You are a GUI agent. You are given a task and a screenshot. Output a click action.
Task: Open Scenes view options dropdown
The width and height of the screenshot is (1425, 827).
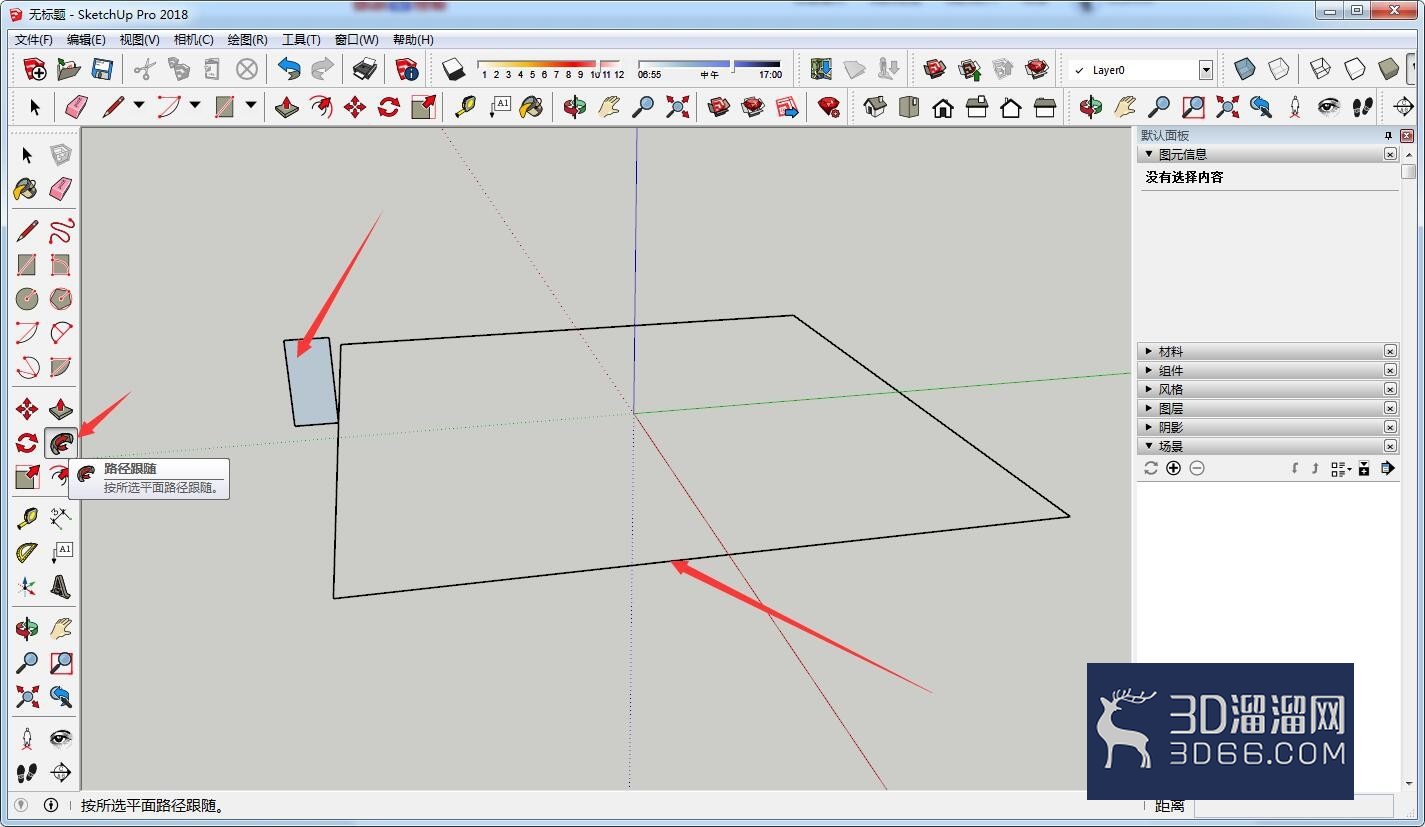coord(1341,468)
